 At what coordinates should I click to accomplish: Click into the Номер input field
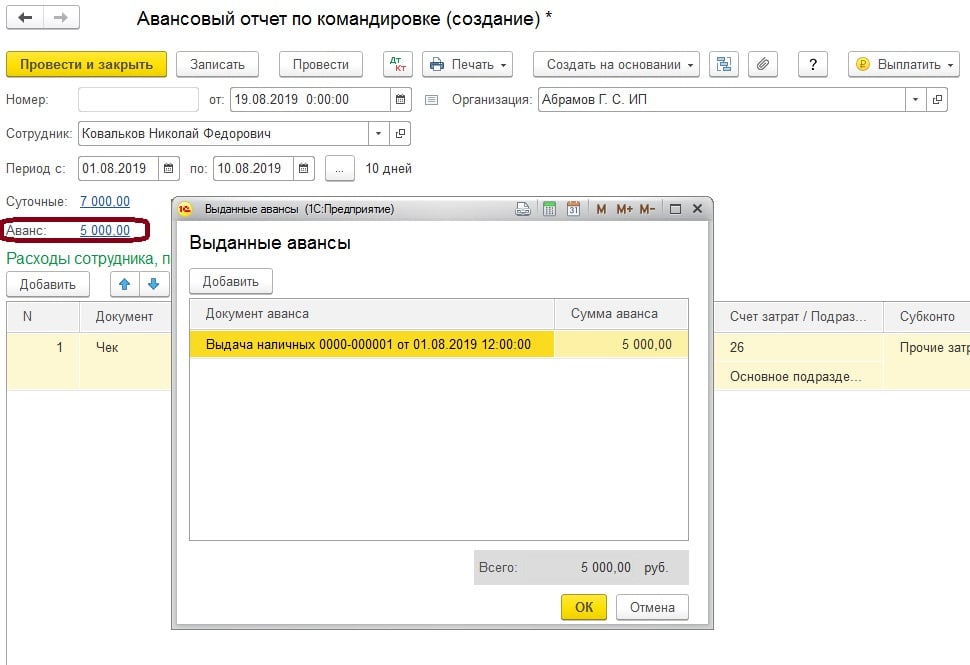point(138,100)
